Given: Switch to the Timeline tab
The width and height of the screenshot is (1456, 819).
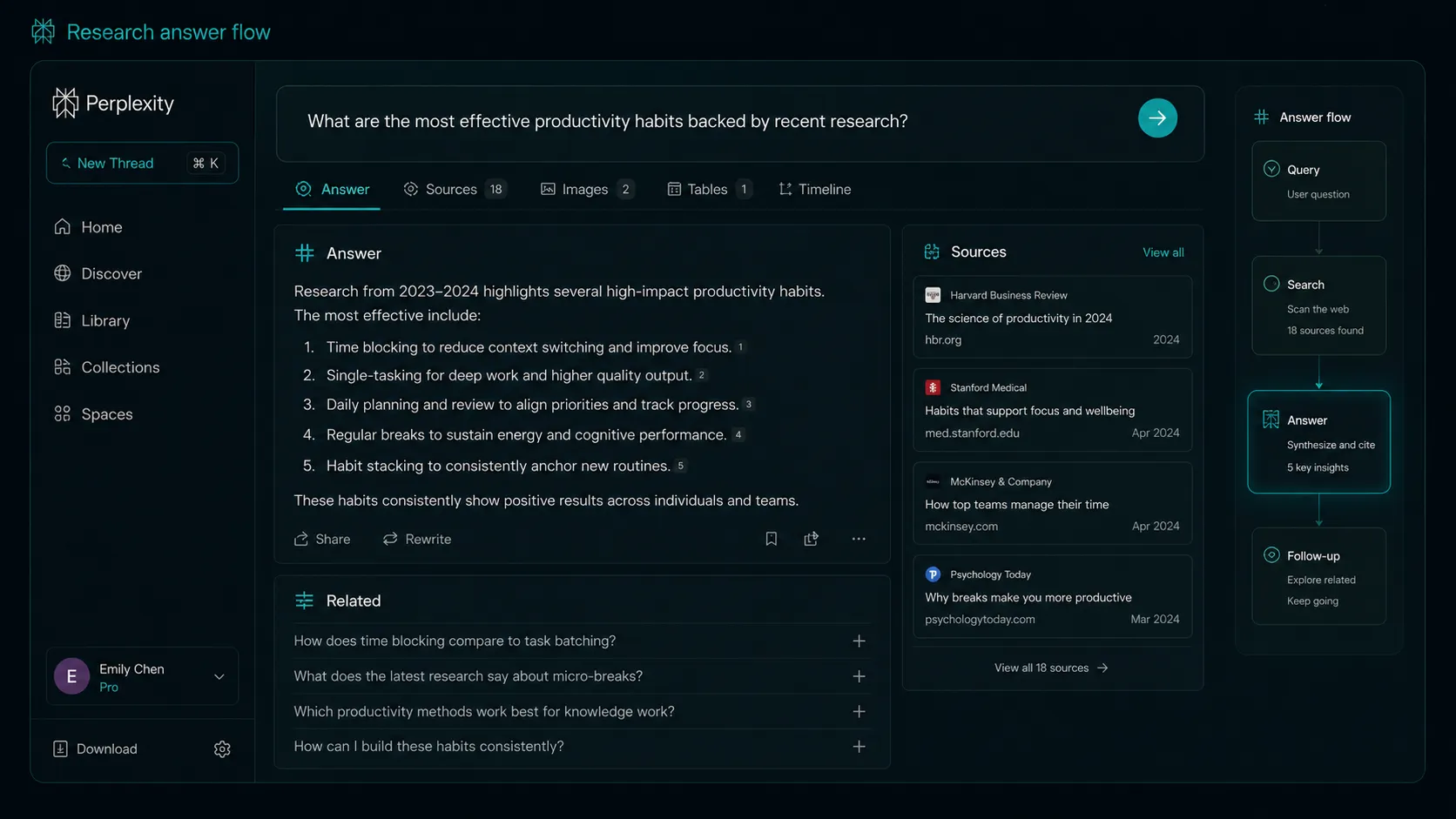Looking at the screenshot, I should coord(814,189).
